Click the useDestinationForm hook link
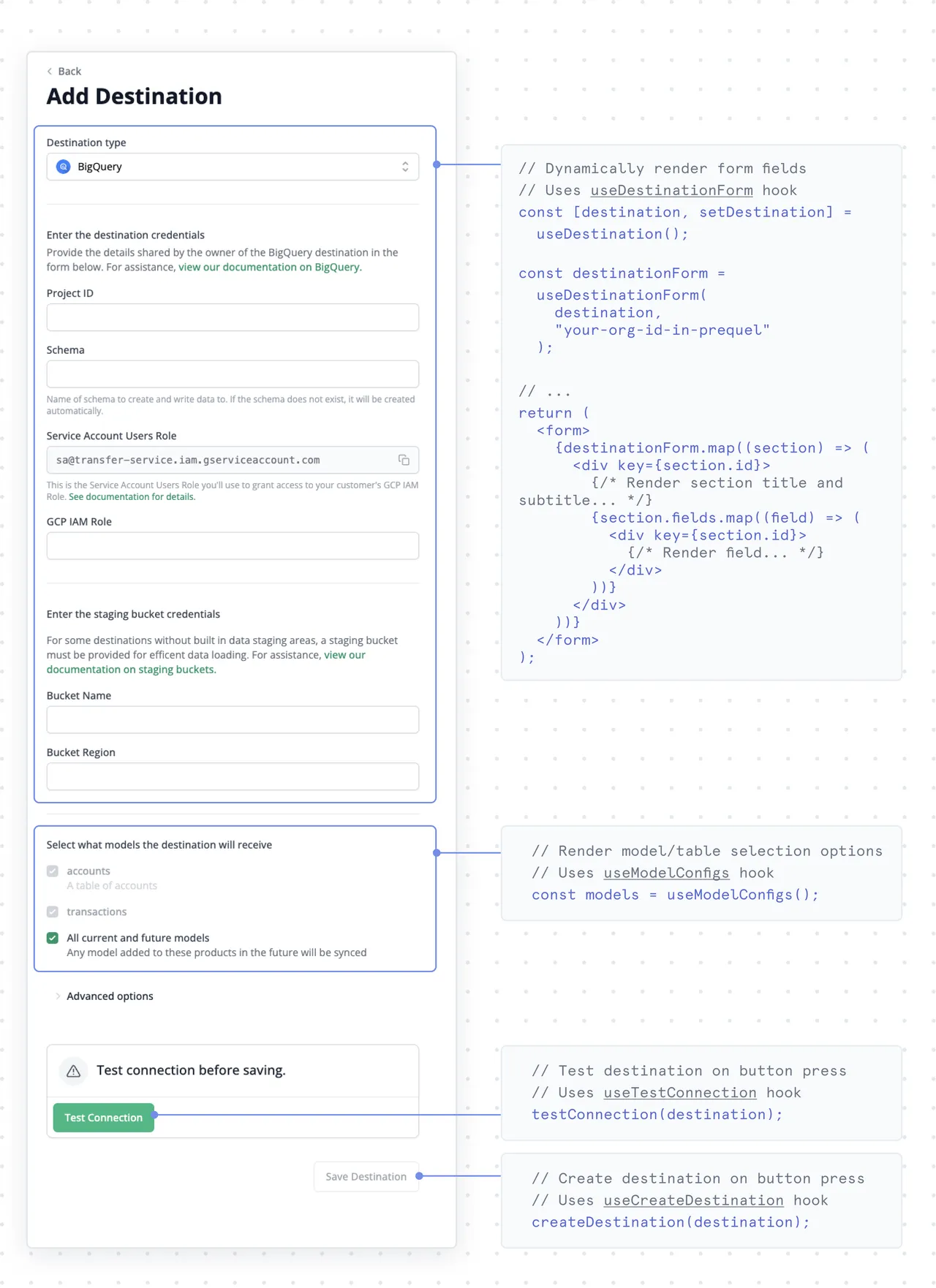 (671, 191)
